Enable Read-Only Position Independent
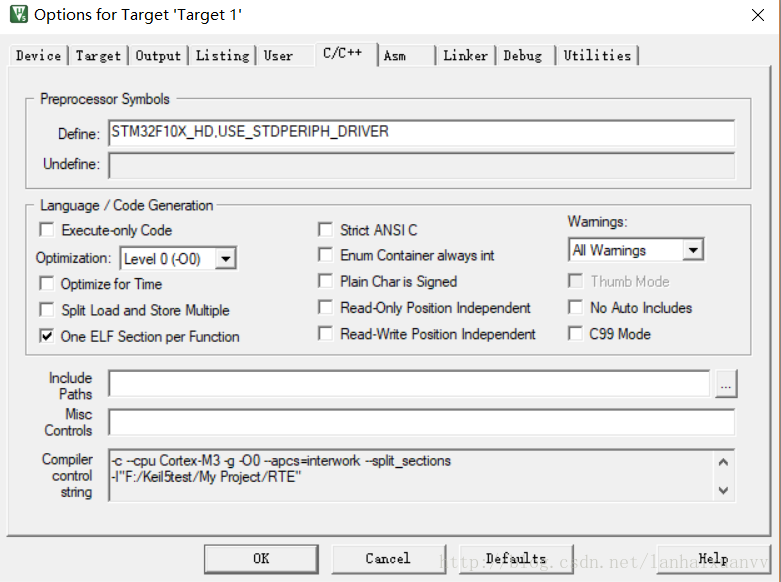This screenshot has height=582, width=781. [x=325, y=307]
